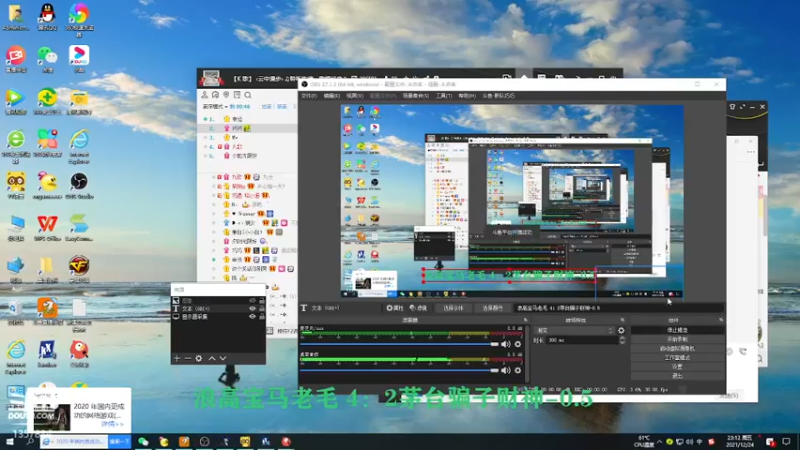
Task: Show hidden system tray icons
Action: pos(659,441)
